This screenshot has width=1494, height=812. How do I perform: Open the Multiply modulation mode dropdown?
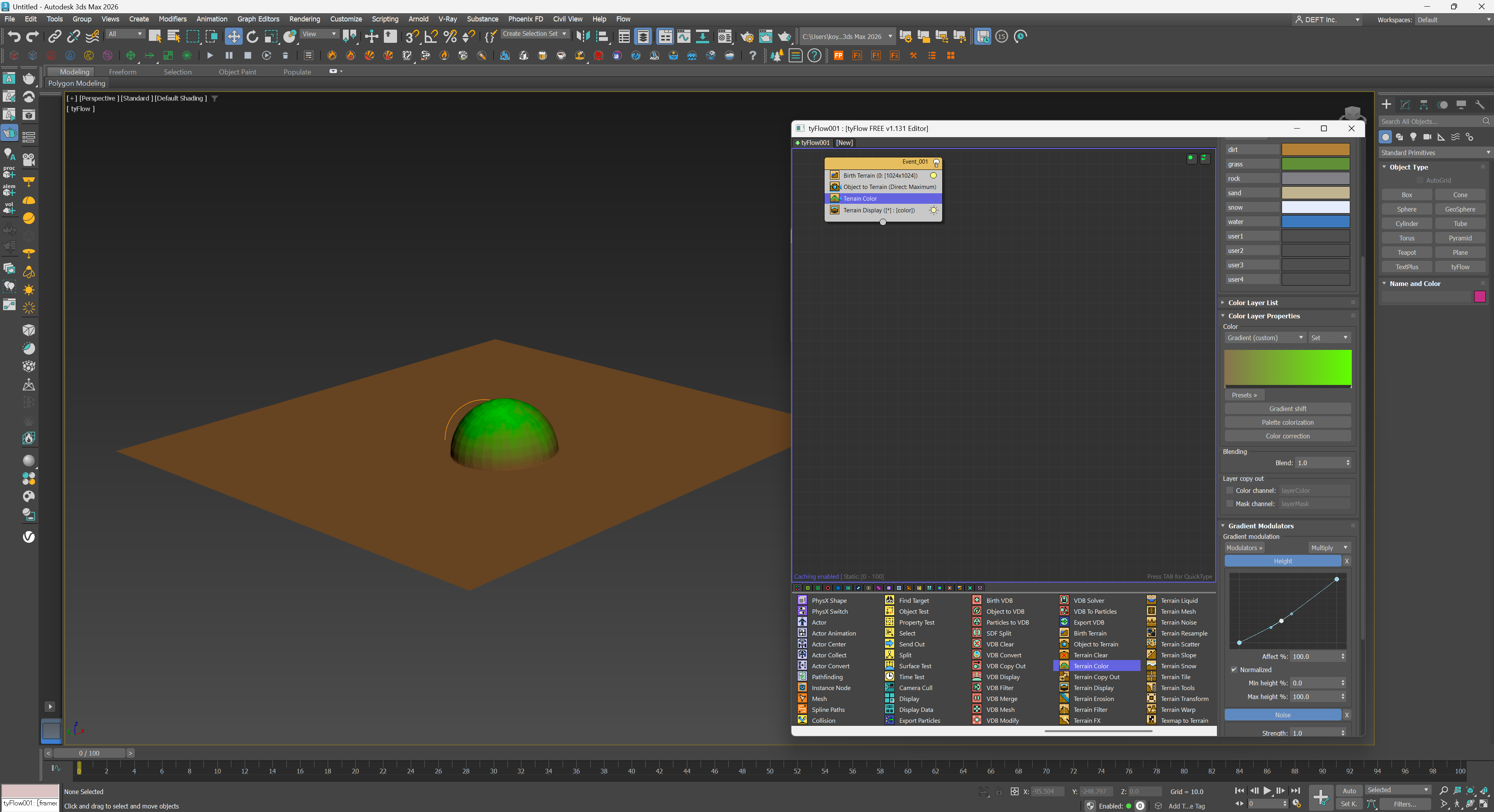click(1329, 547)
